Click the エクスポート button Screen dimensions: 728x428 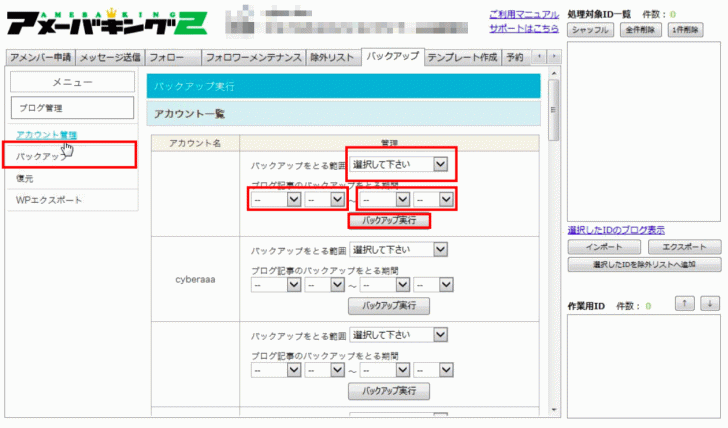click(684, 247)
